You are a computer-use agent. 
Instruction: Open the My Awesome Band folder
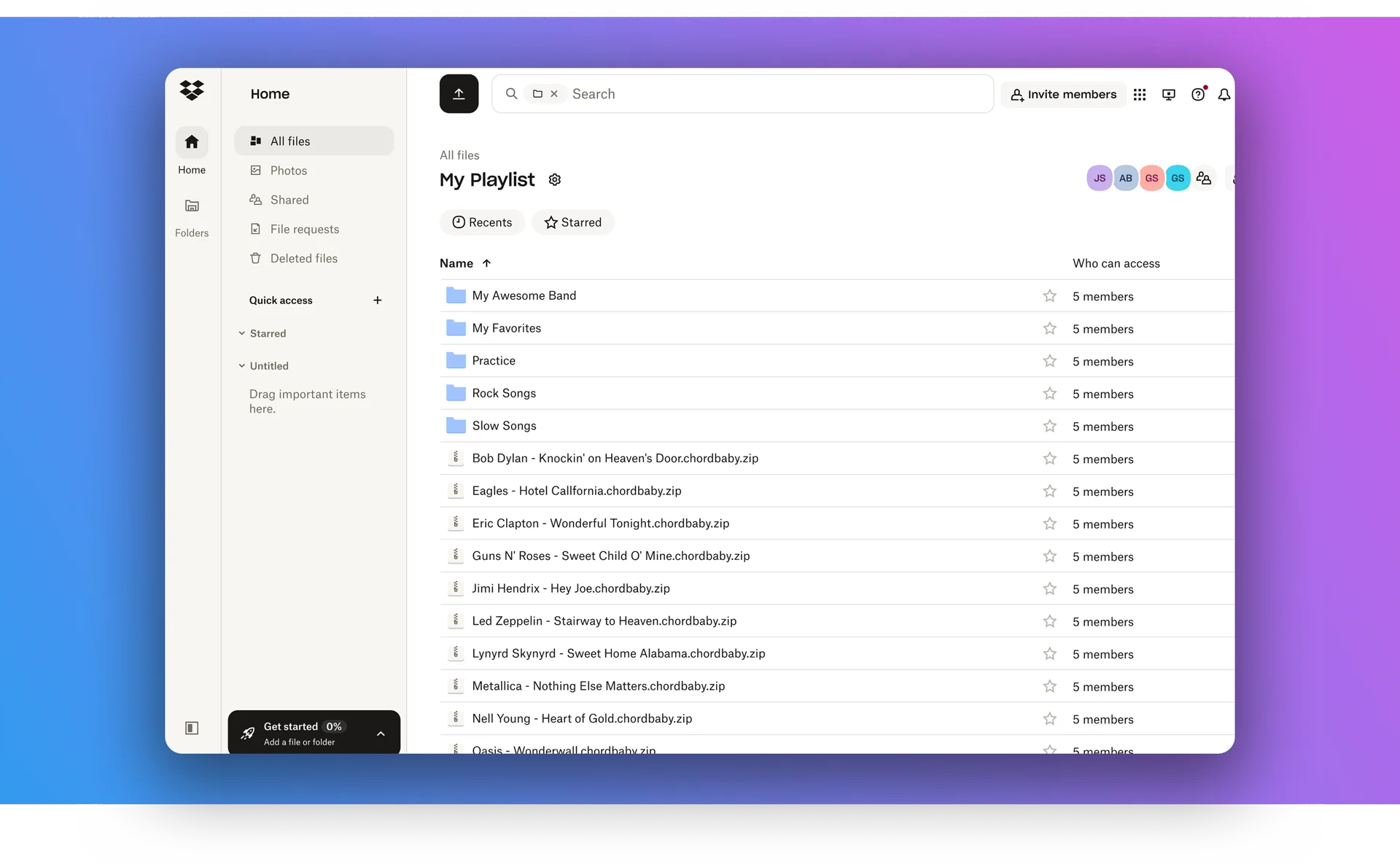coord(524,295)
